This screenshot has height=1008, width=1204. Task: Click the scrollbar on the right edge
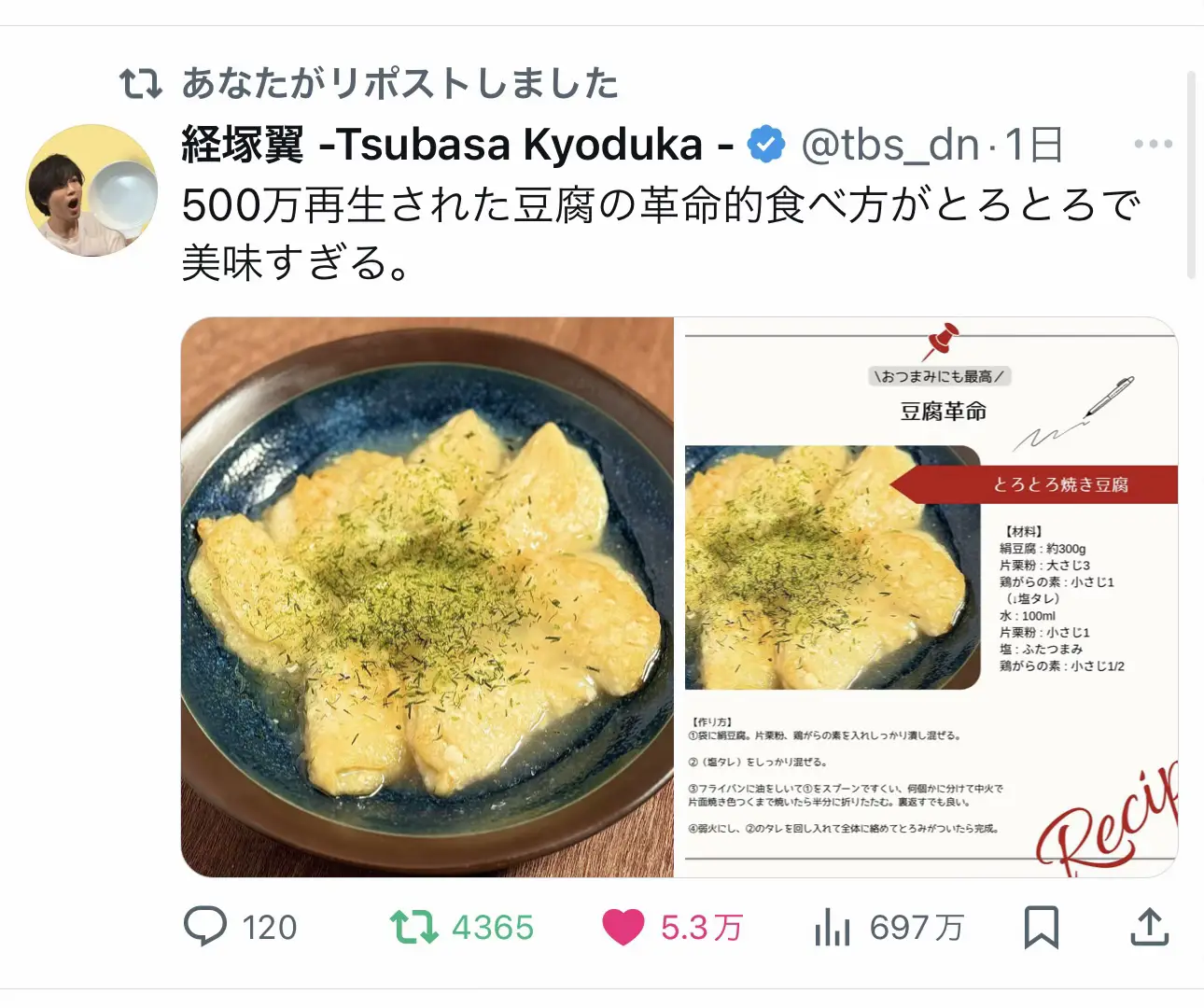tap(1191, 175)
